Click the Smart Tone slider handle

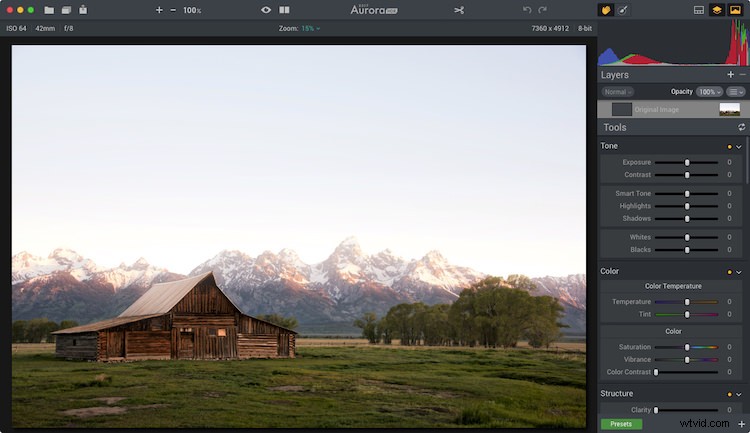click(x=687, y=194)
